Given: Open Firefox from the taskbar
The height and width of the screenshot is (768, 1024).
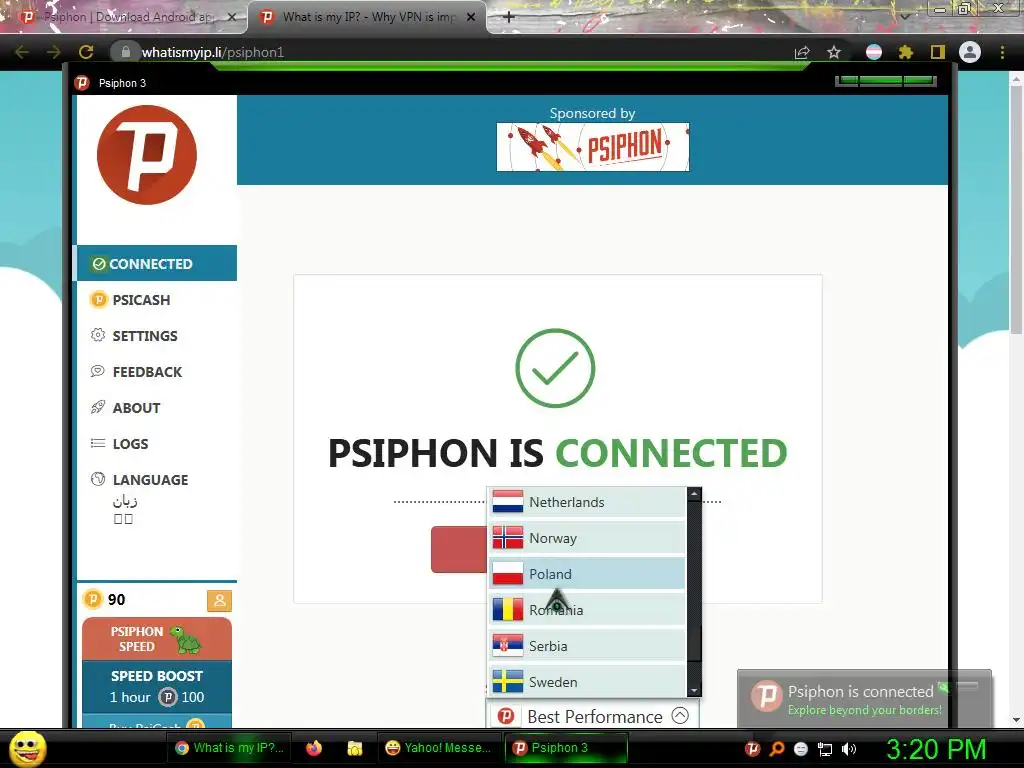Looking at the screenshot, I should [x=314, y=748].
